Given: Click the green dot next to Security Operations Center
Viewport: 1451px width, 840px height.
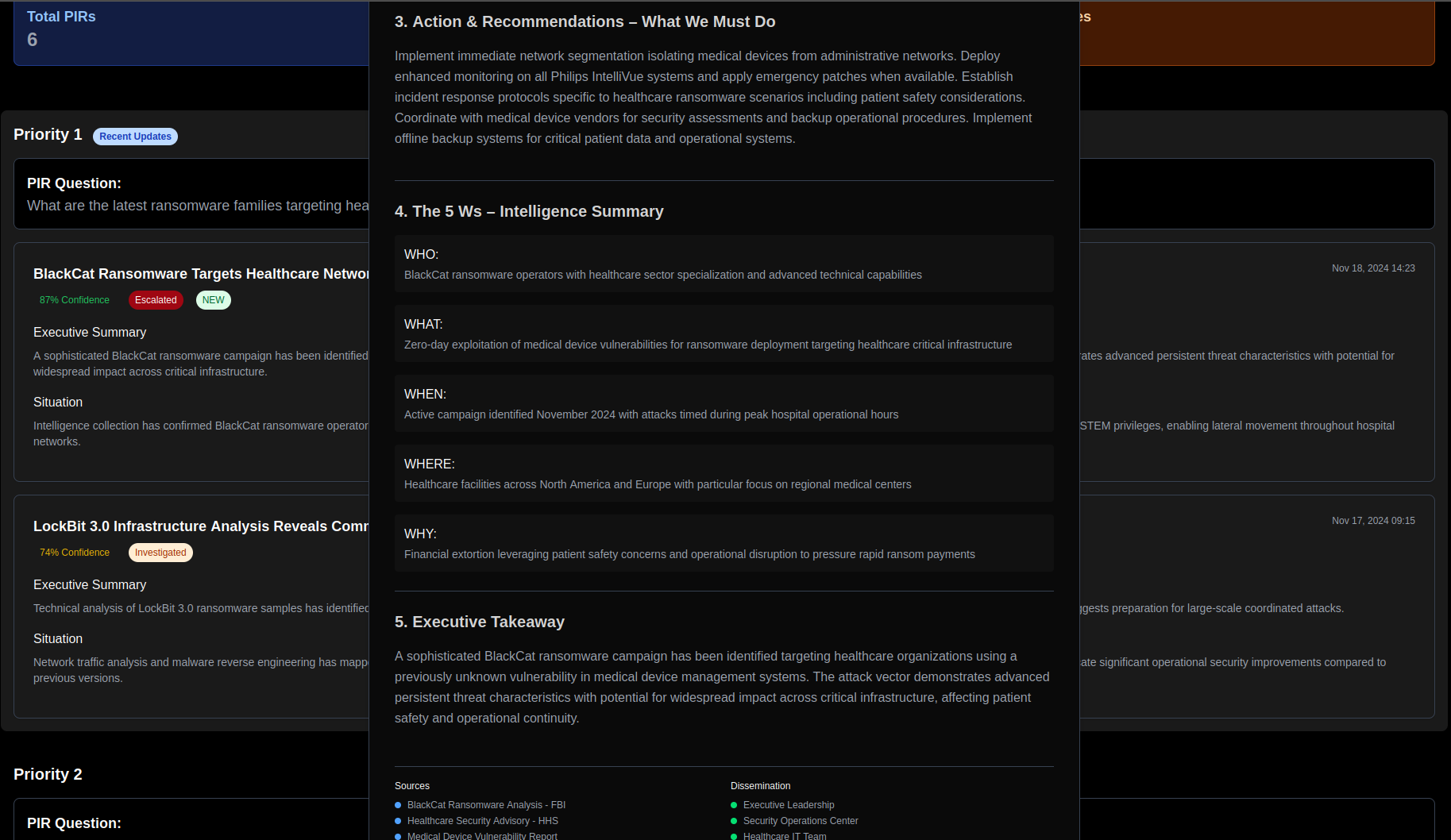Looking at the screenshot, I should 735,821.
